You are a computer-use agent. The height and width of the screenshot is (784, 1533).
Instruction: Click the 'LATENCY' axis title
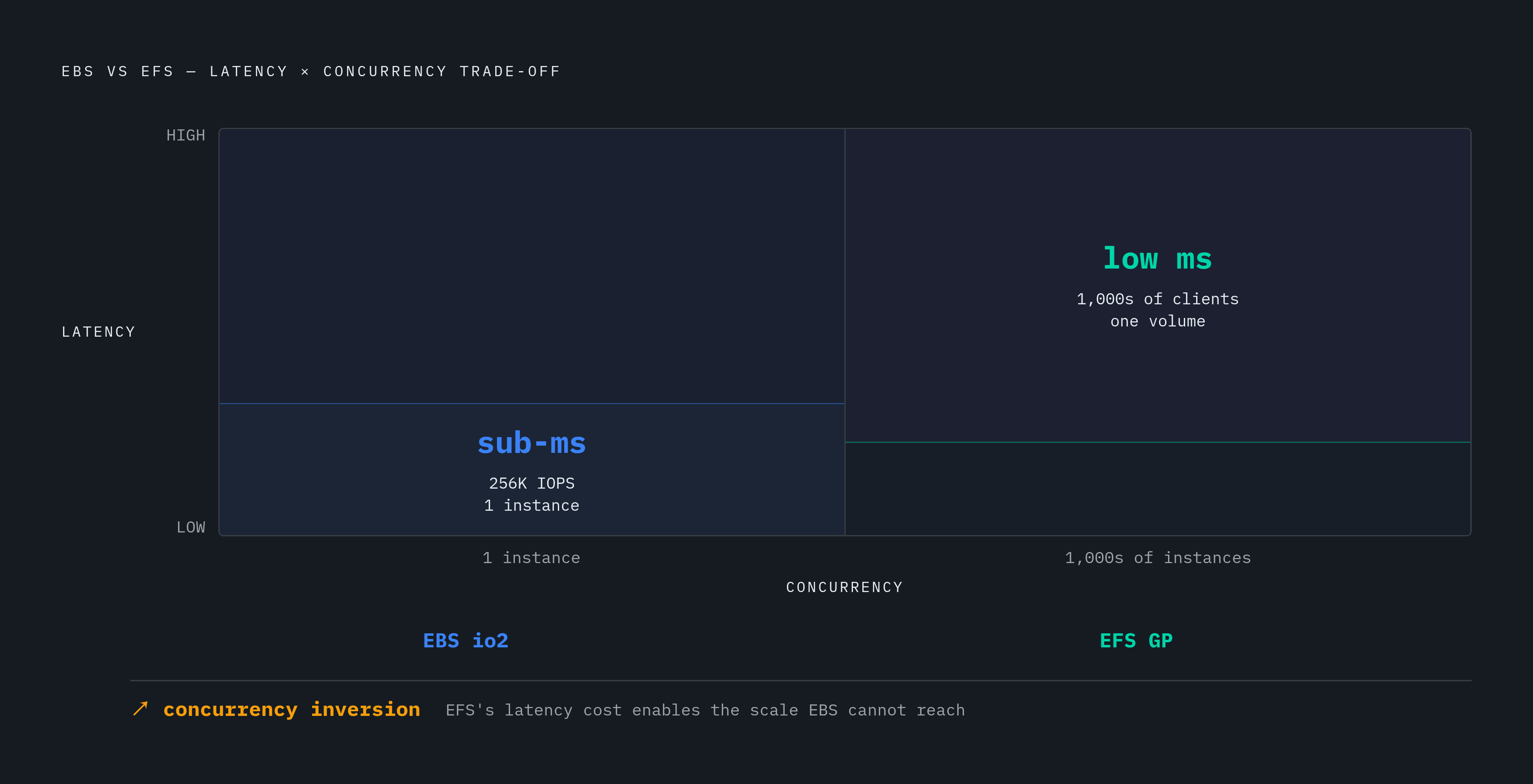[99, 332]
